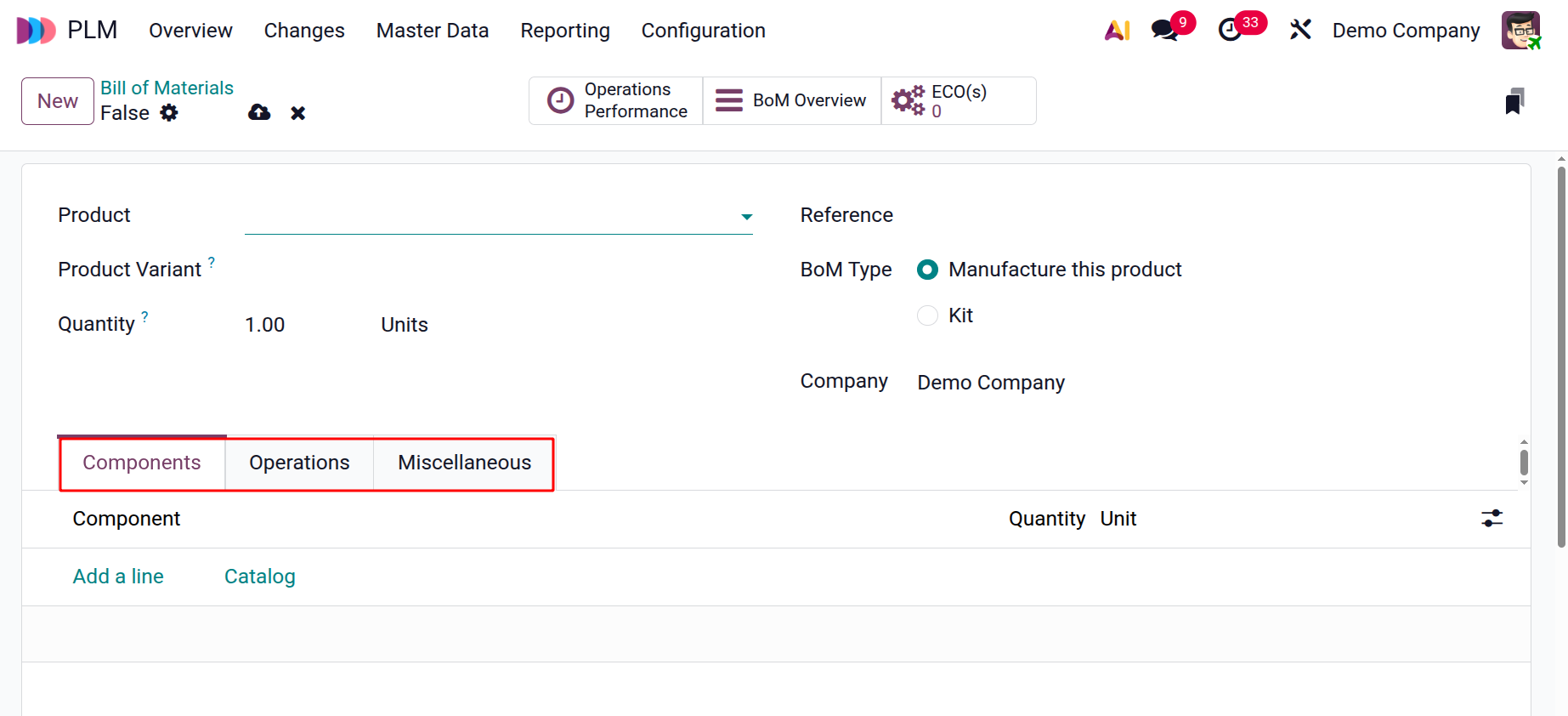
Task: Open the activities clock icon
Action: [x=1230, y=31]
